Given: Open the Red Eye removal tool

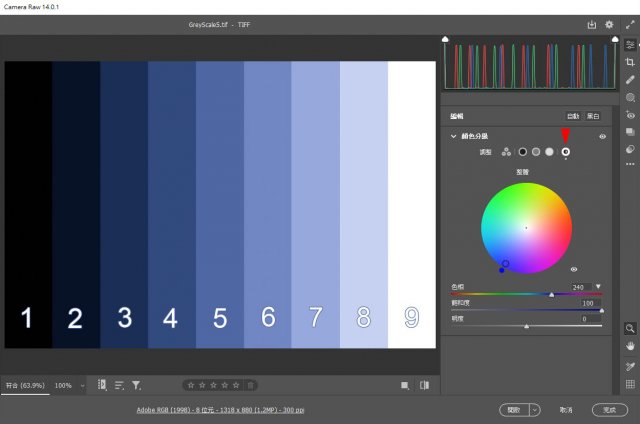Looking at the screenshot, I should pos(630,114).
